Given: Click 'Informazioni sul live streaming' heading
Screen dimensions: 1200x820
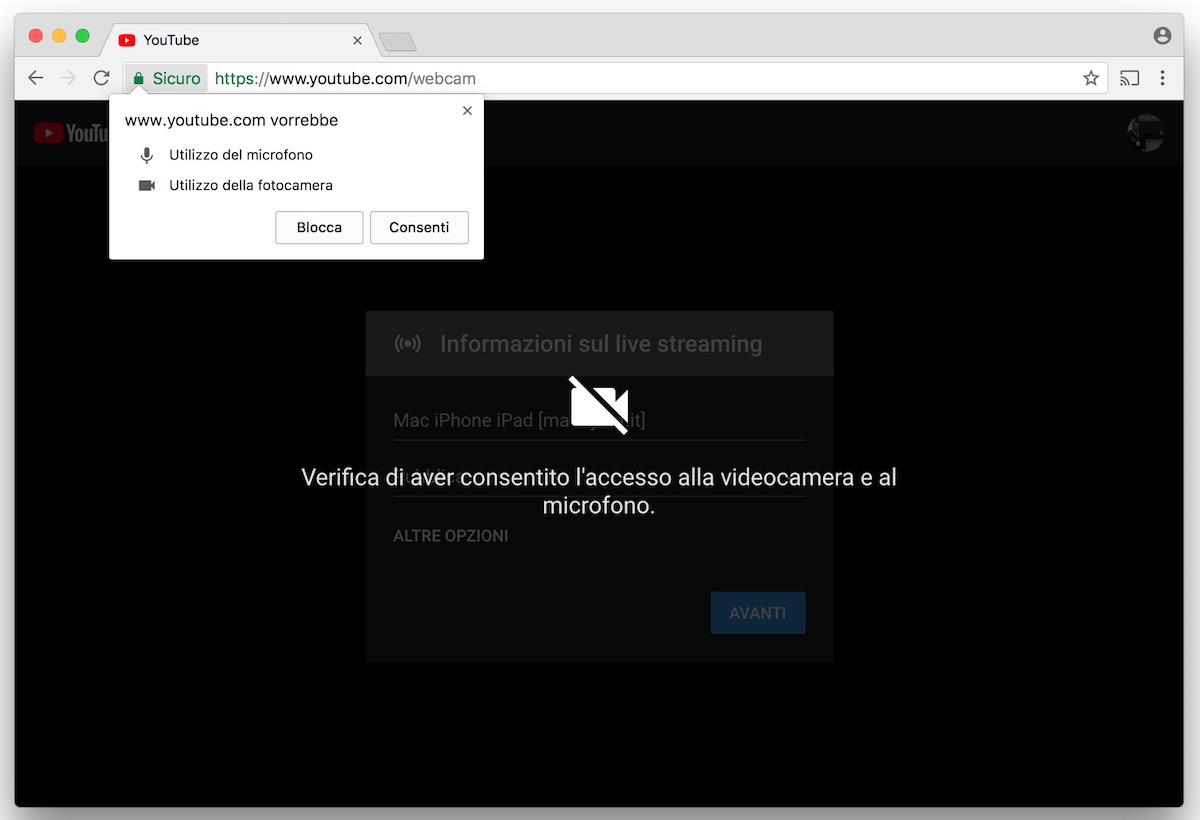Looking at the screenshot, I should tap(601, 344).
